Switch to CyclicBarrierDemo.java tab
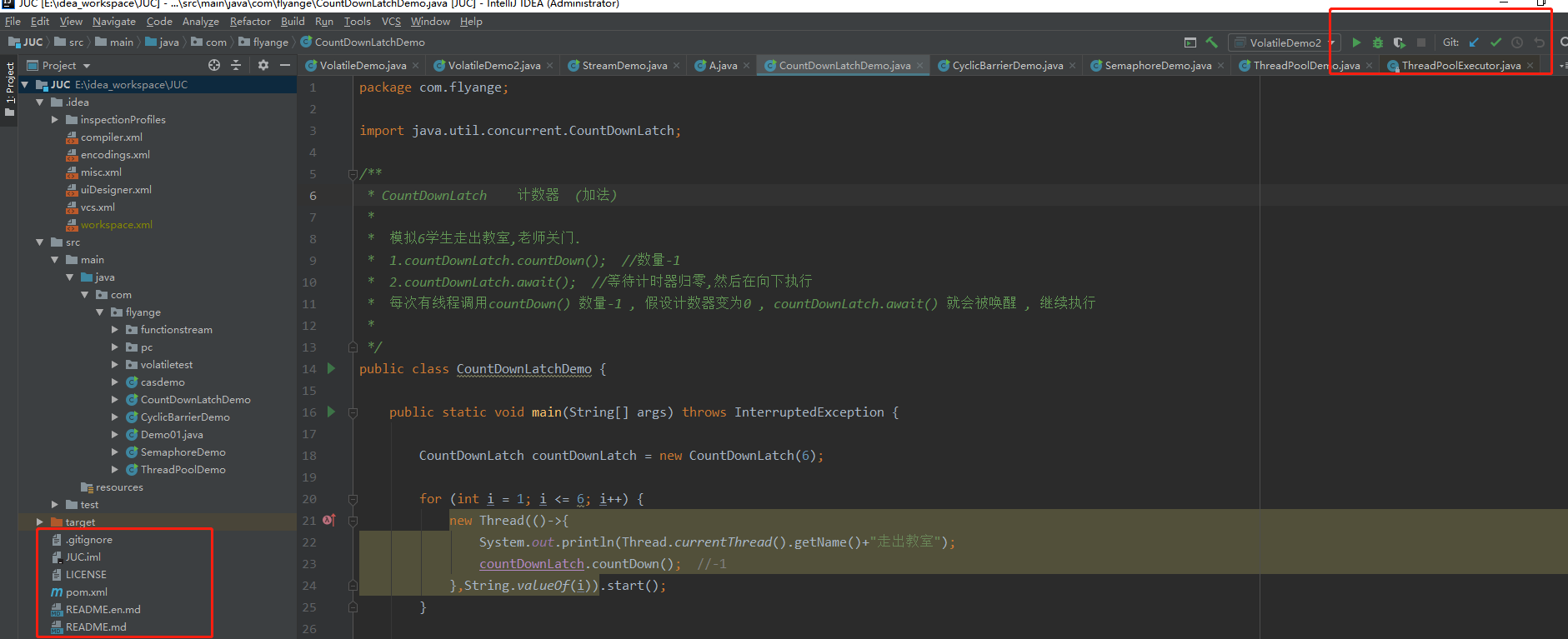 [1007, 65]
